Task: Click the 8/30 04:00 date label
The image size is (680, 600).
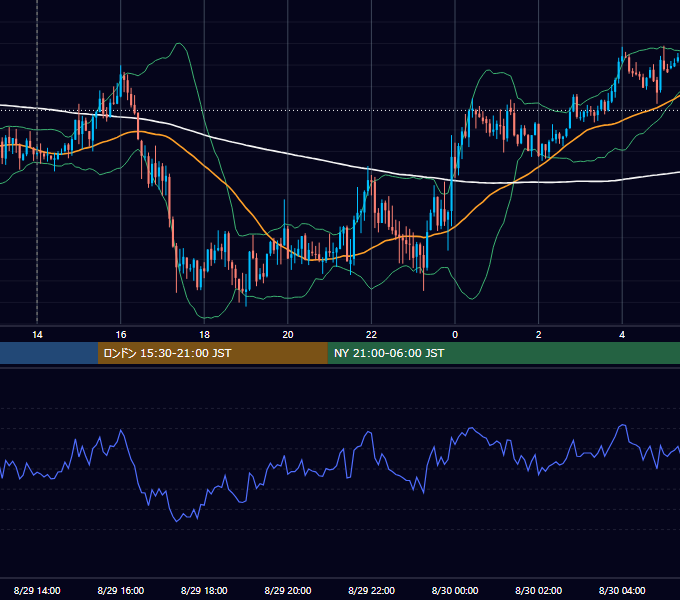Action: (x=622, y=590)
